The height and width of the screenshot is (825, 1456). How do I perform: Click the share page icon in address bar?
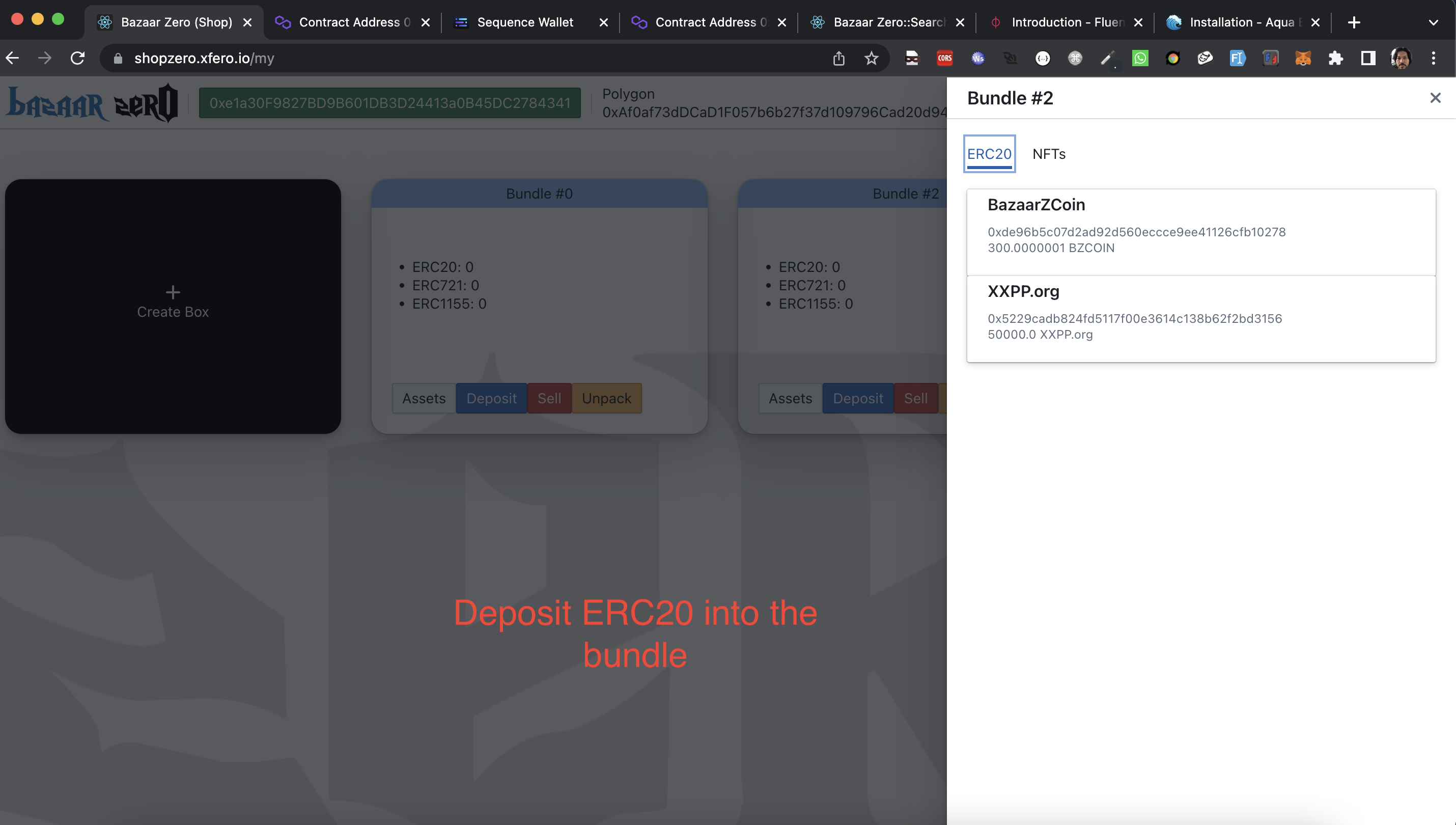click(838, 58)
